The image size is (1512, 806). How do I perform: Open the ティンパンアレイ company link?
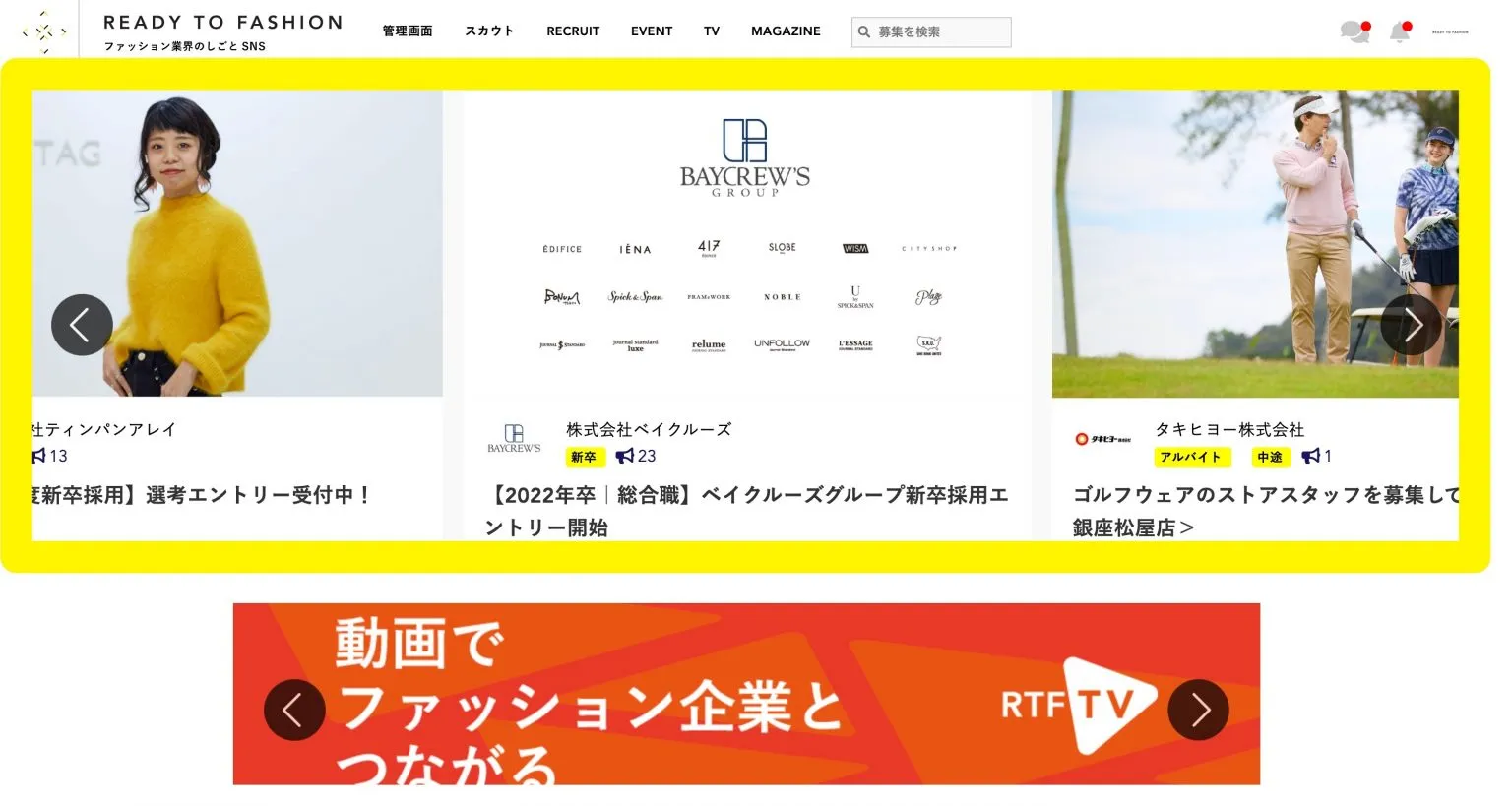[x=104, y=429]
